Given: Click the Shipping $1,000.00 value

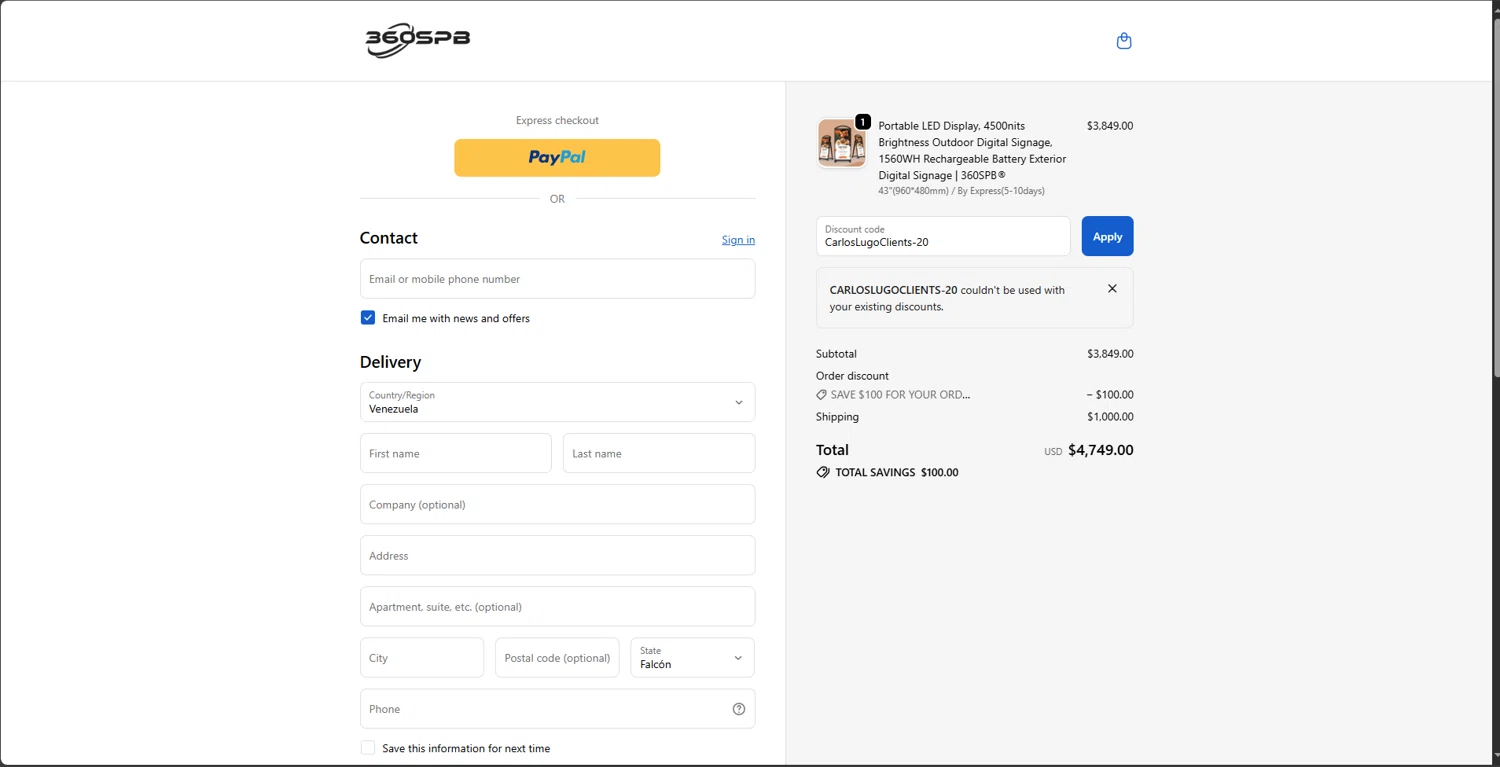Looking at the screenshot, I should [1110, 417].
